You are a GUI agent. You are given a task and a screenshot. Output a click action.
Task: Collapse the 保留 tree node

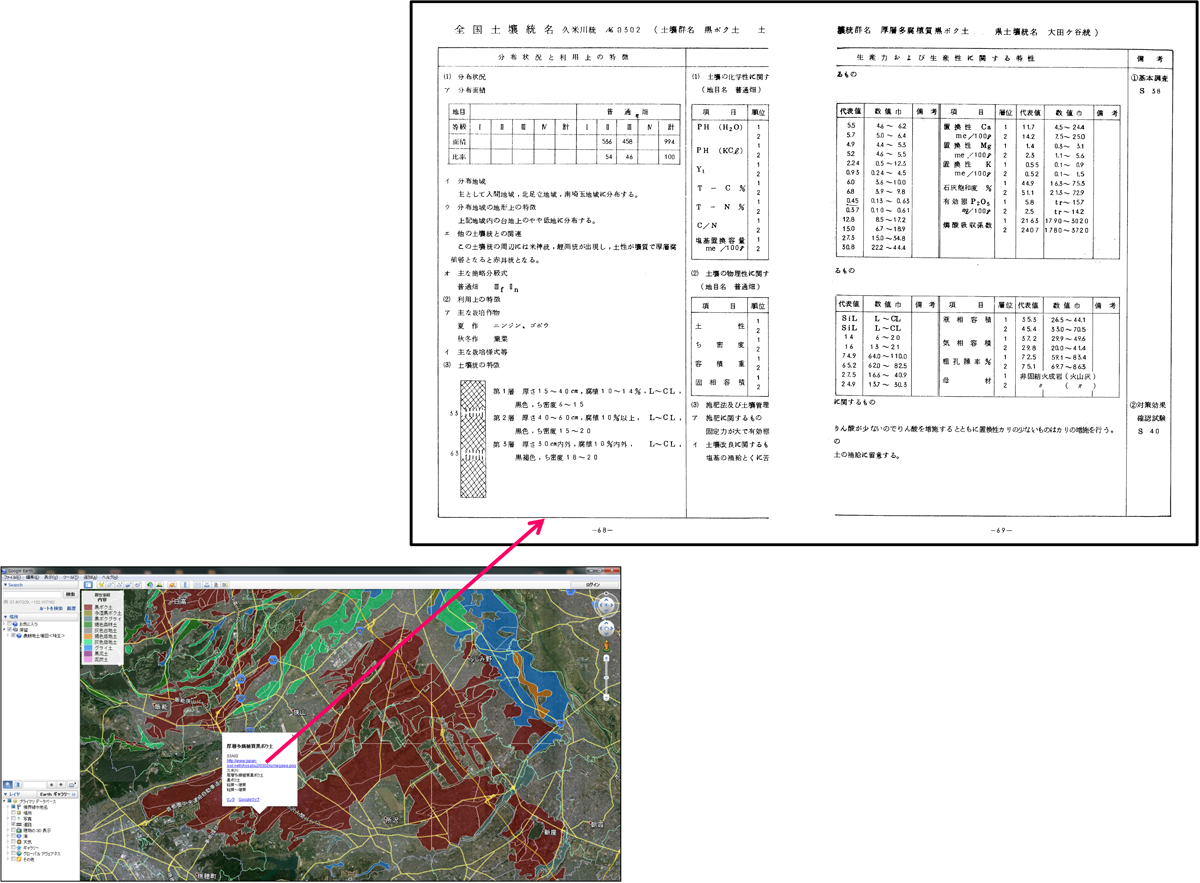4,629
